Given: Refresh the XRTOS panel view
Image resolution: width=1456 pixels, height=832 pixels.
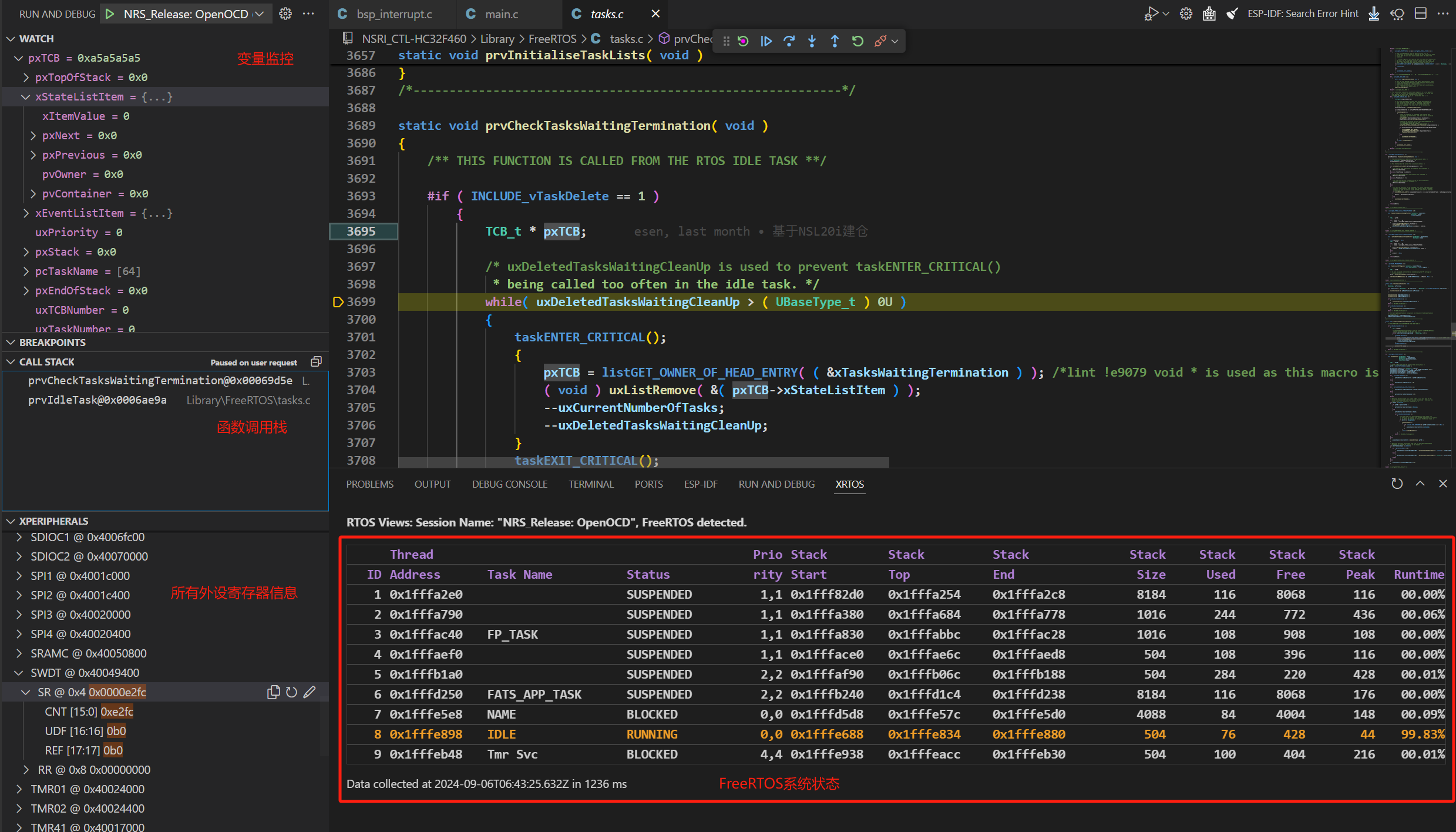Looking at the screenshot, I should (x=1397, y=484).
